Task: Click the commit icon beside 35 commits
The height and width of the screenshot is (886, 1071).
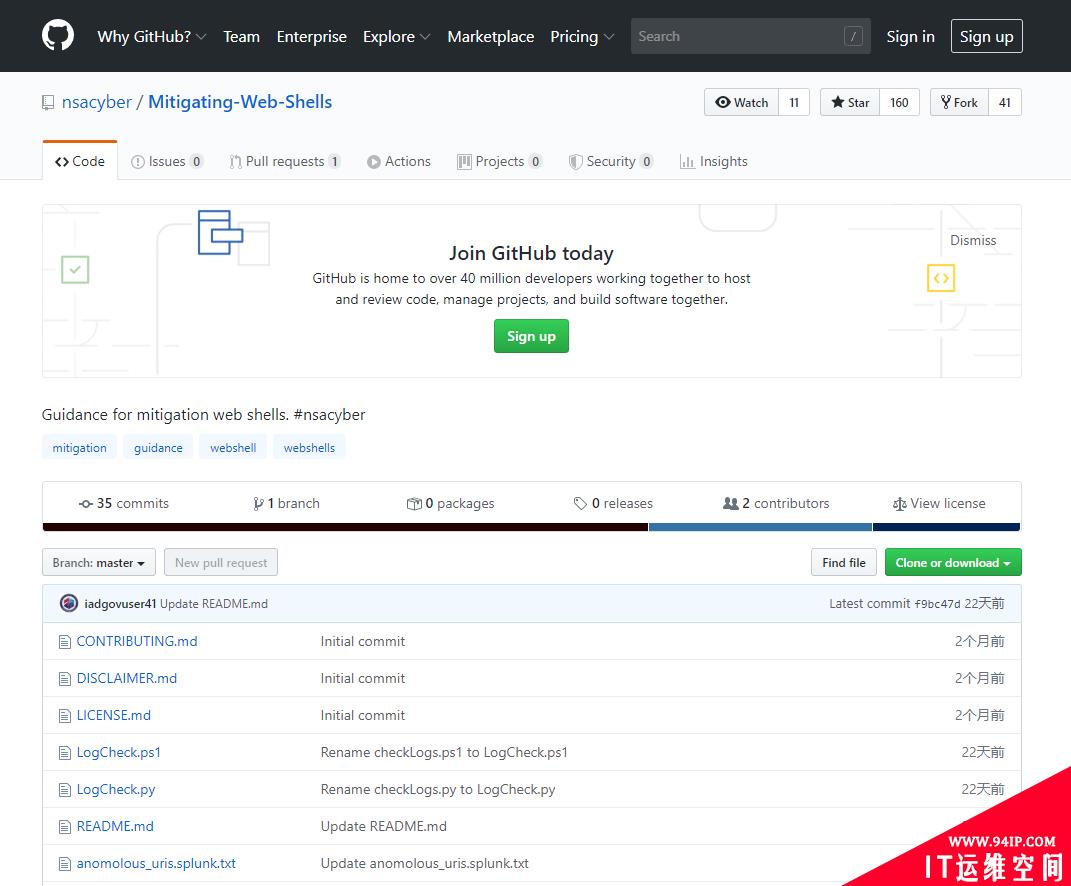Action: coord(86,503)
